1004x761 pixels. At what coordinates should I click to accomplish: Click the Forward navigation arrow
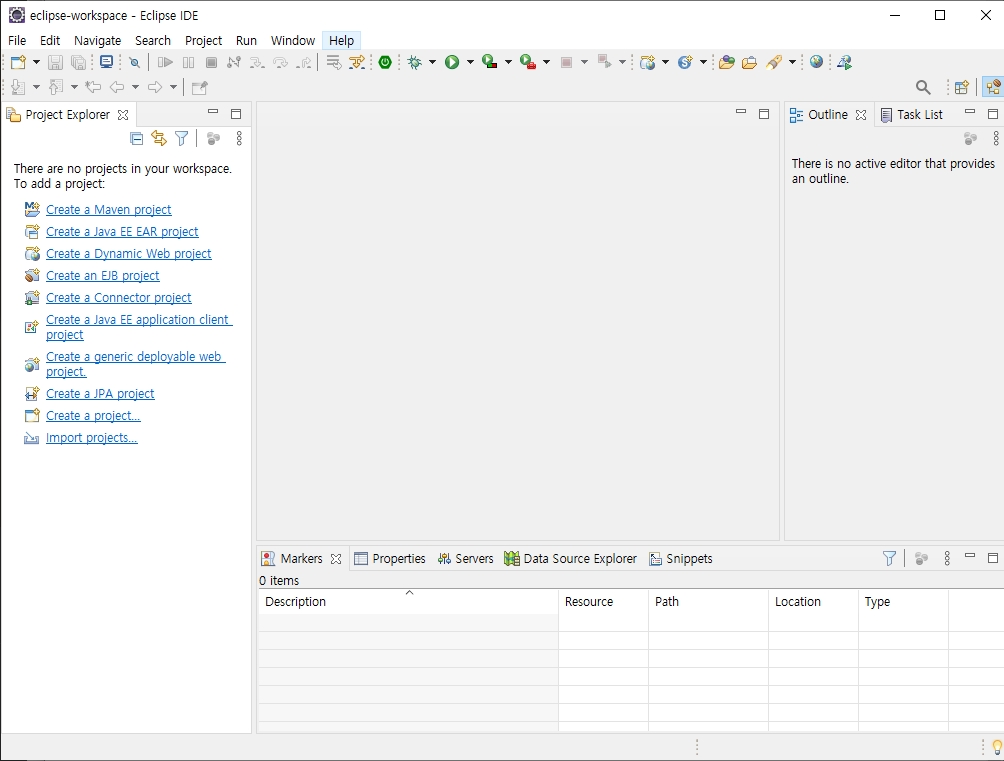point(154,87)
